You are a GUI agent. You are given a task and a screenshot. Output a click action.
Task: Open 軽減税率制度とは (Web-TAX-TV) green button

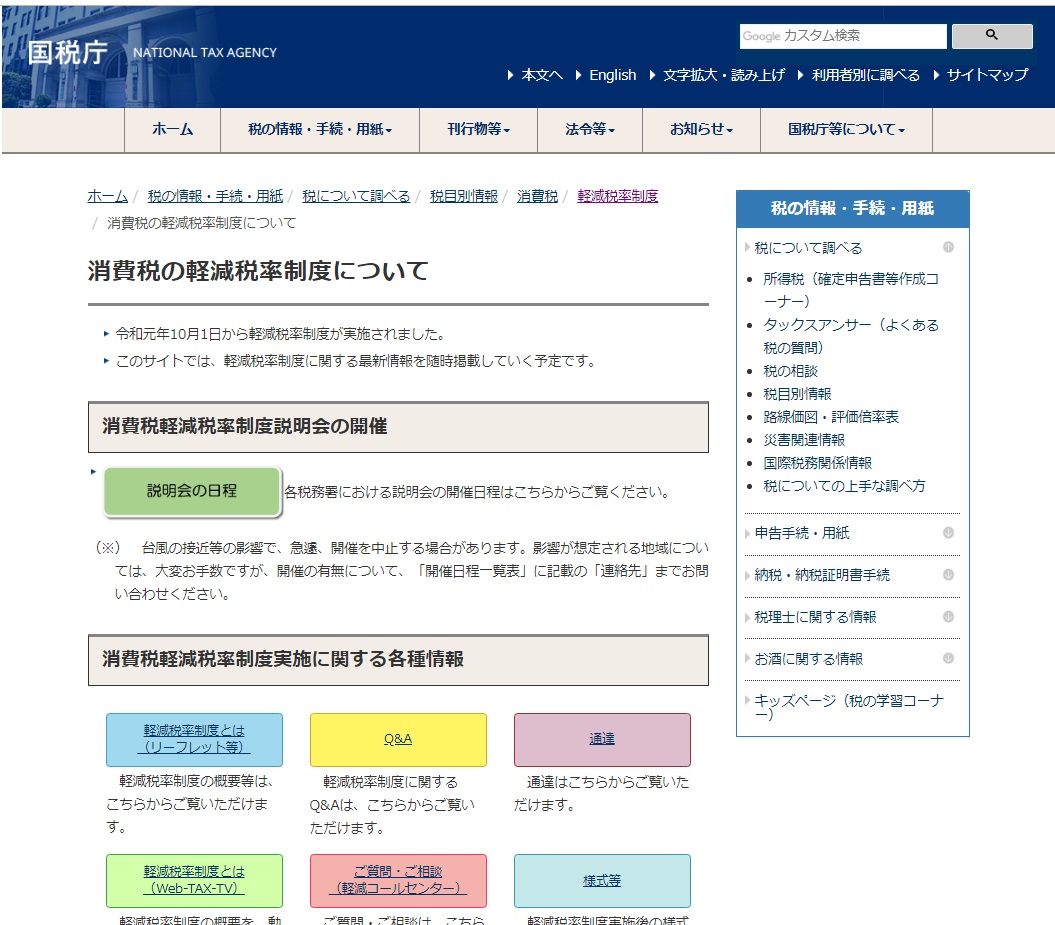(194, 881)
